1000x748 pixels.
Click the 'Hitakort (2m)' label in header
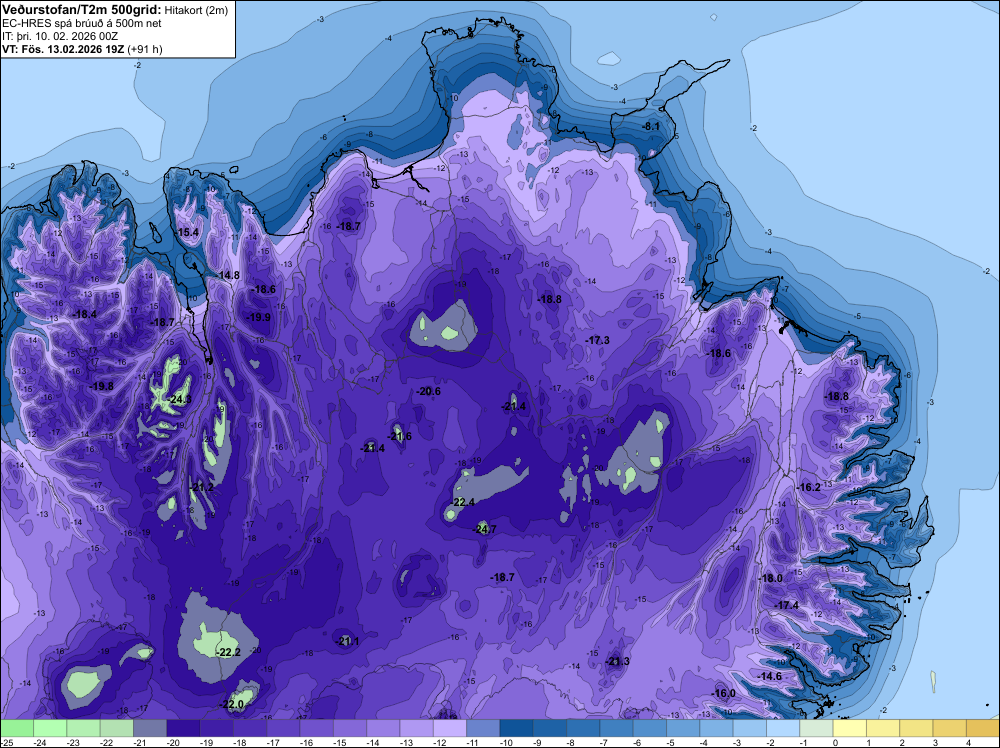pyautogui.click(x=195, y=9)
